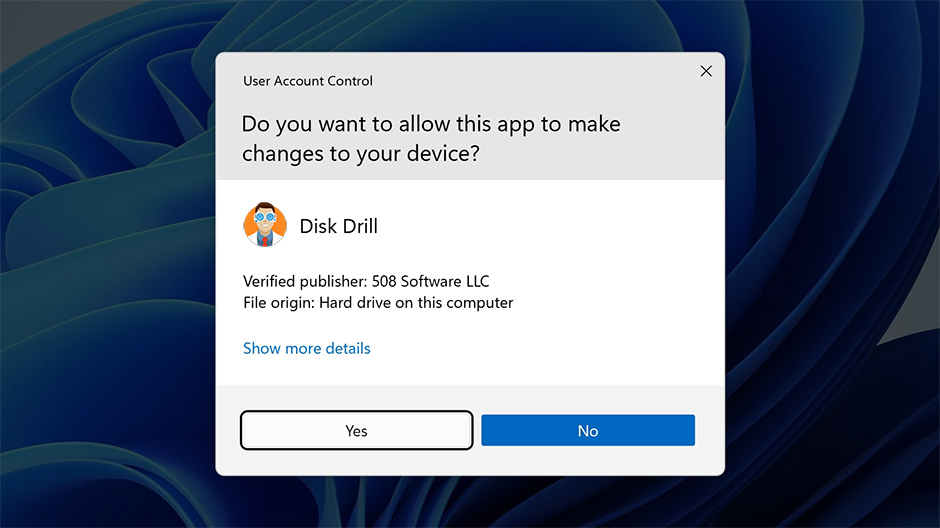Image resolution: width=940 pixels, height=528 pixels.
Task: Click the User Account Control title text
Action: click(308, 81)
